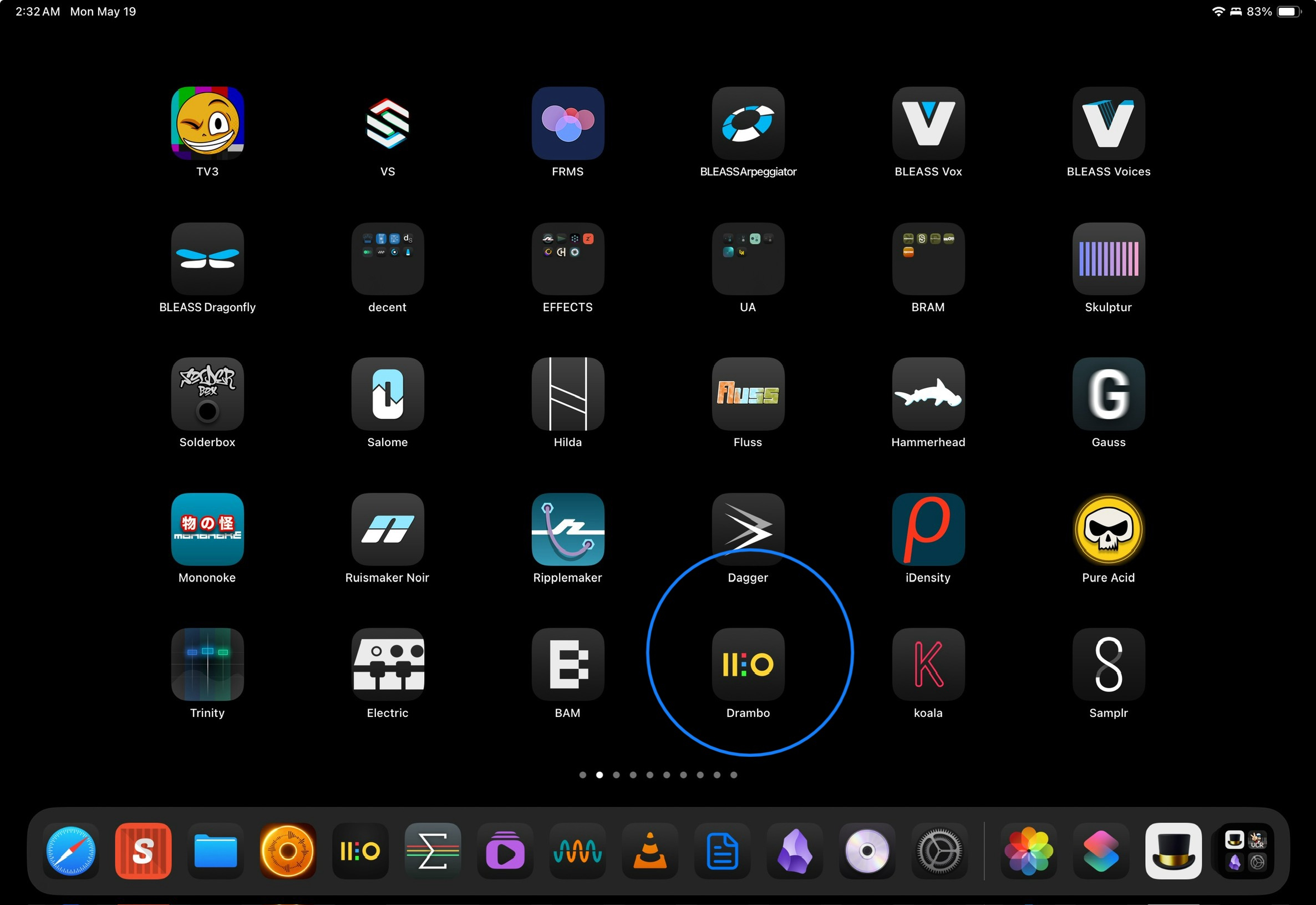
Task: Launch BLEASS Dragonfly
Action: 207,259
